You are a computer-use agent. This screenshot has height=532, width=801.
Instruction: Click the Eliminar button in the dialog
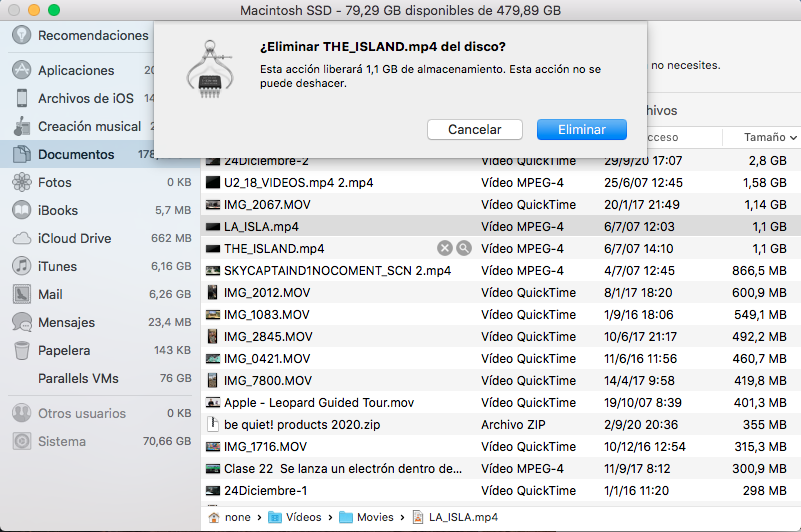581,129
